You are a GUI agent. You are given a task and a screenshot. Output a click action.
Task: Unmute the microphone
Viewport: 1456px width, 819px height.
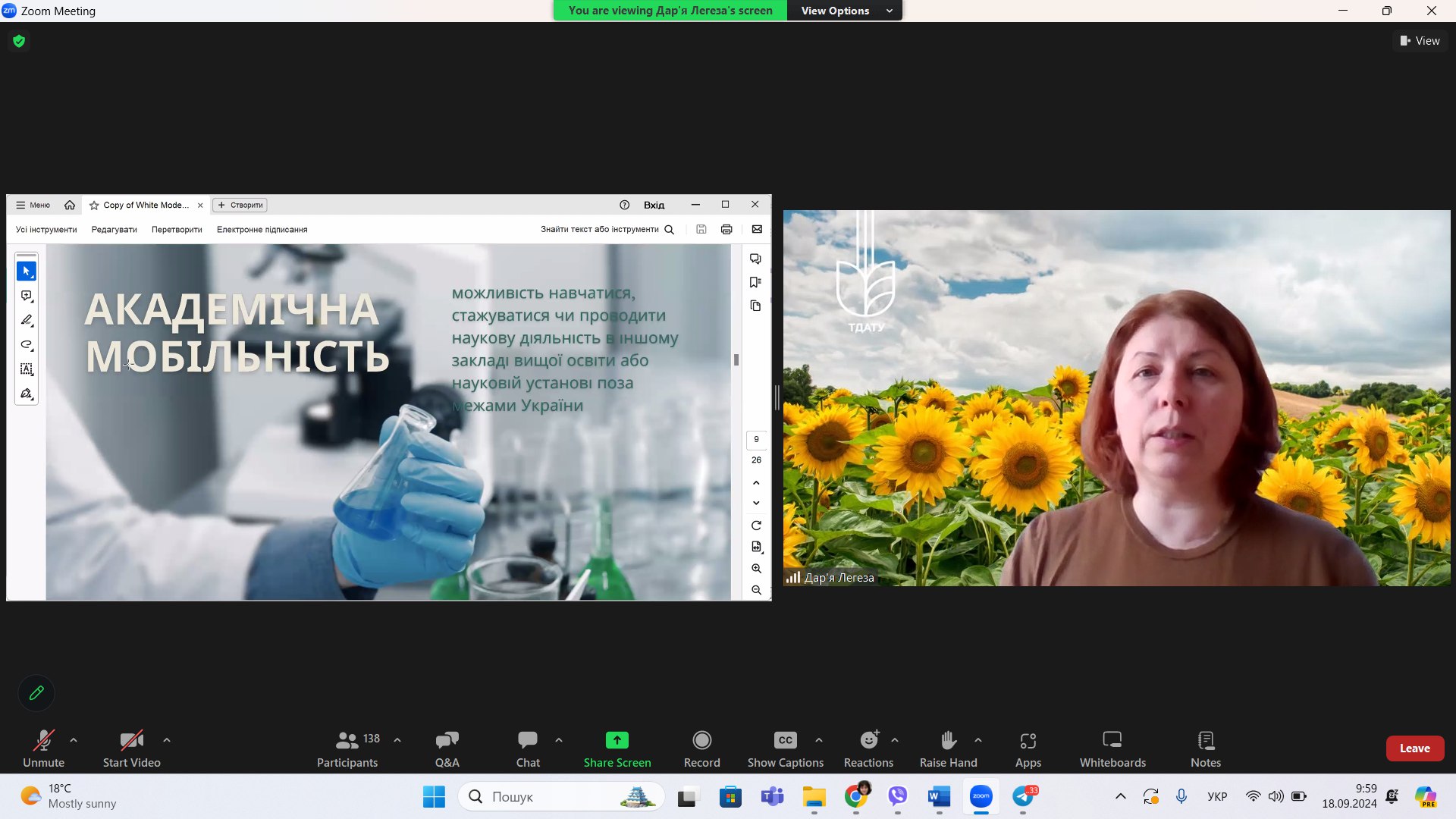43,748
